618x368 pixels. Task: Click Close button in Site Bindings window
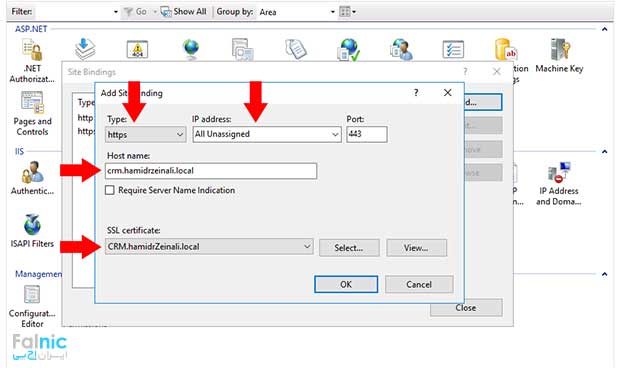point(466,308)
